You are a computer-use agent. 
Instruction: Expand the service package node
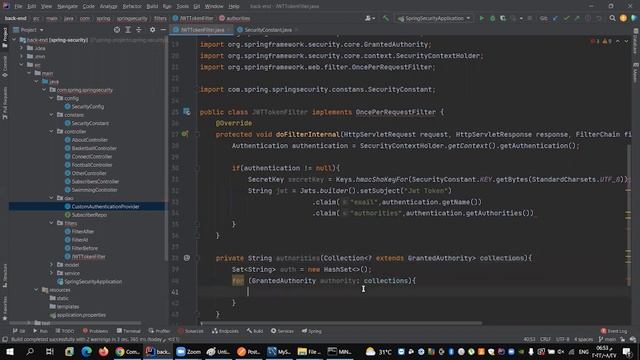(x=52, y=273)
